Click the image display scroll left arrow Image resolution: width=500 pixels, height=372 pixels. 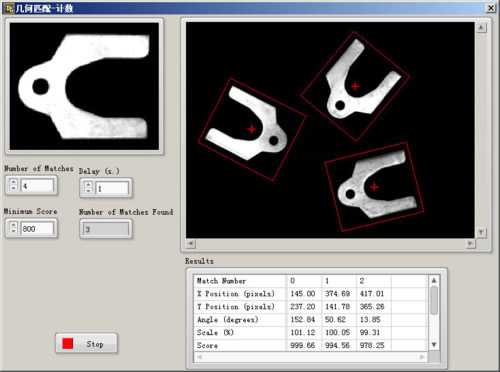tap(190, 244)
